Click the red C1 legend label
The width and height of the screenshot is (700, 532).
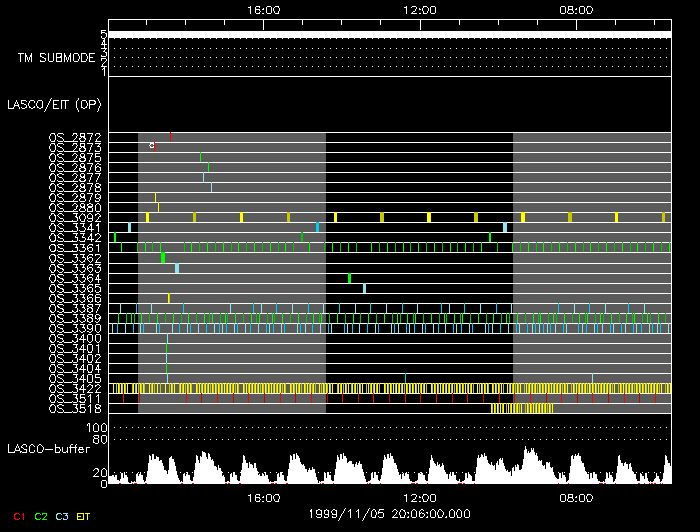pyautogui.click(x=18, y=515)
